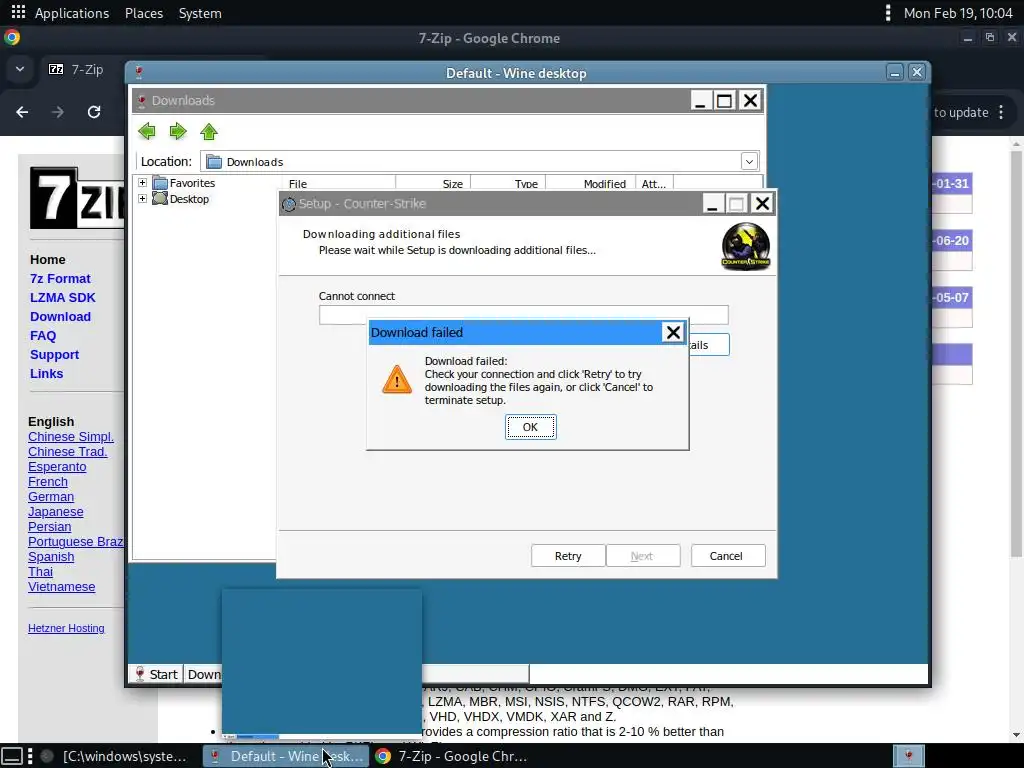
Task: Switch language to Japanese
Action: 56,511
